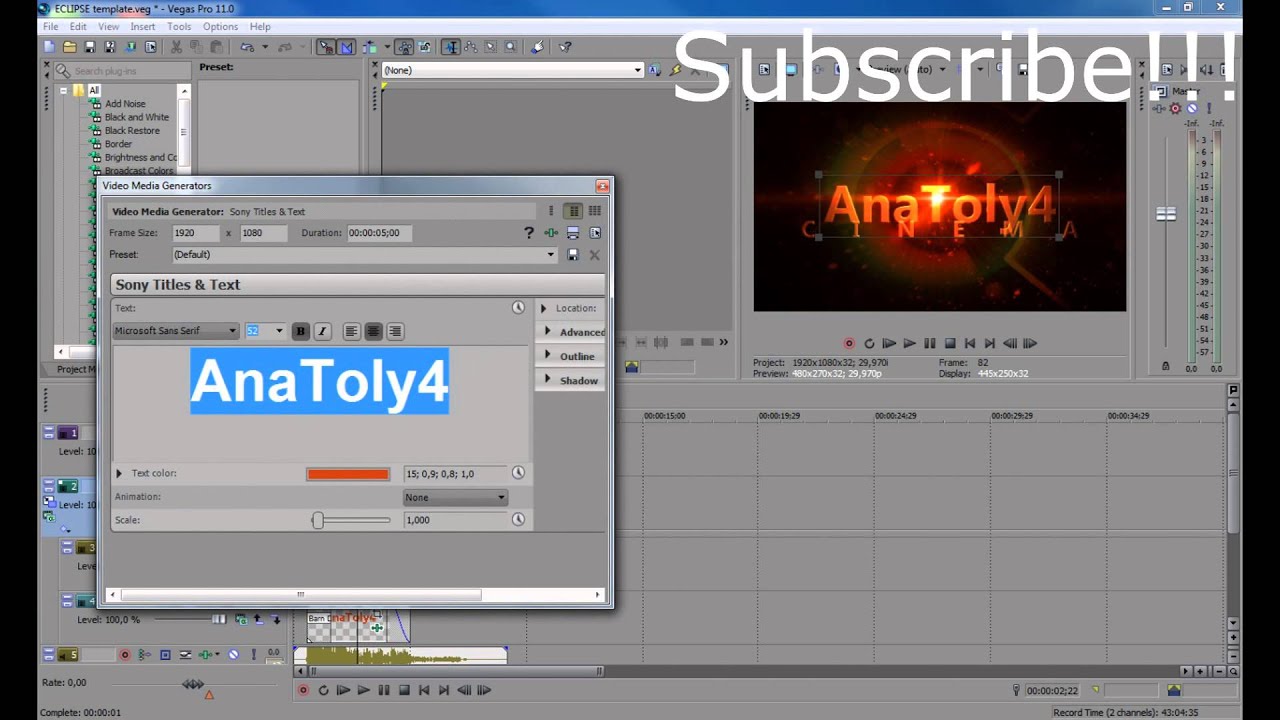Open the Options menu
Viewport: 1280px width, 720px height.
220,26
